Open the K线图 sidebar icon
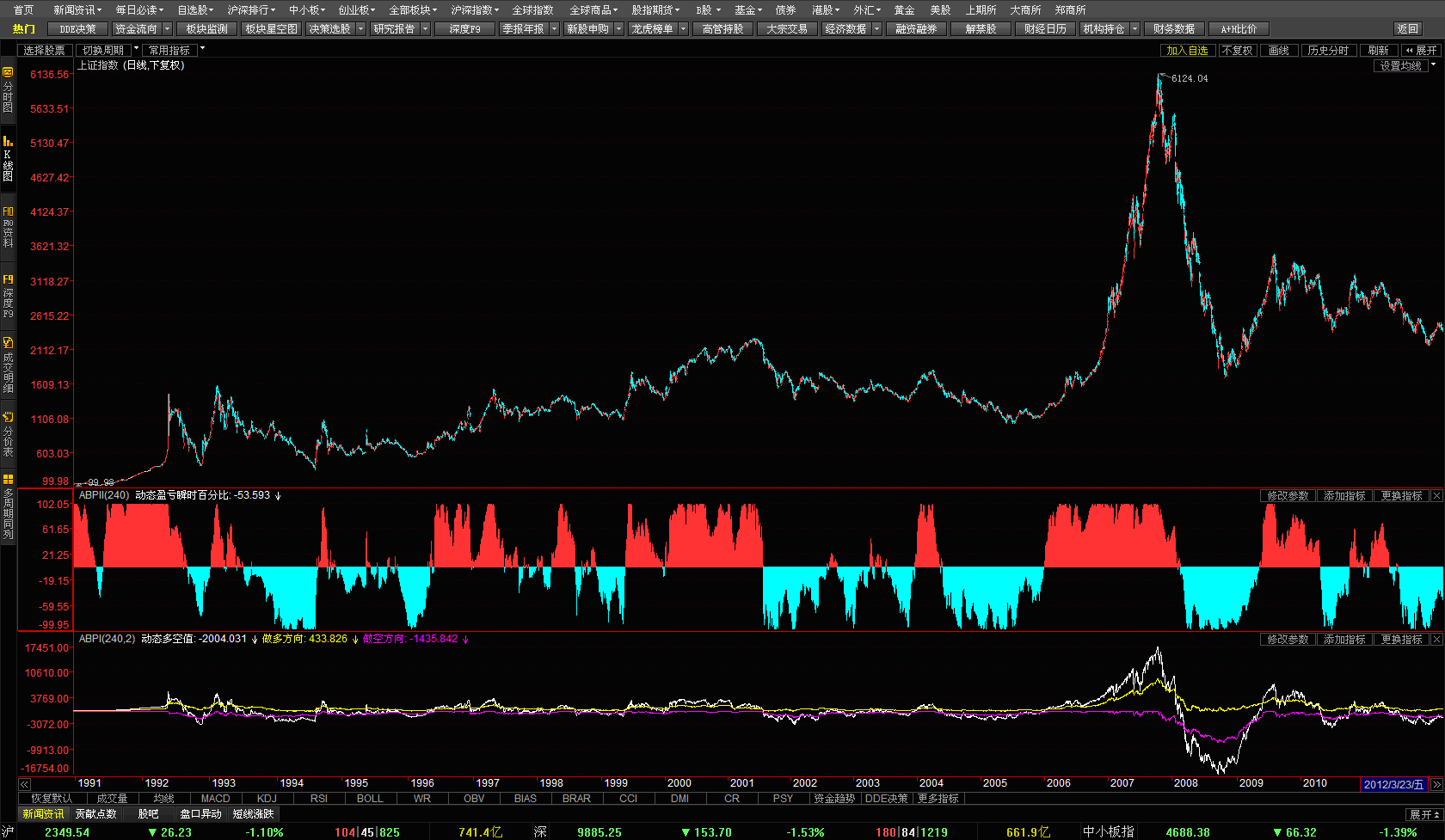 pos(8,159)
